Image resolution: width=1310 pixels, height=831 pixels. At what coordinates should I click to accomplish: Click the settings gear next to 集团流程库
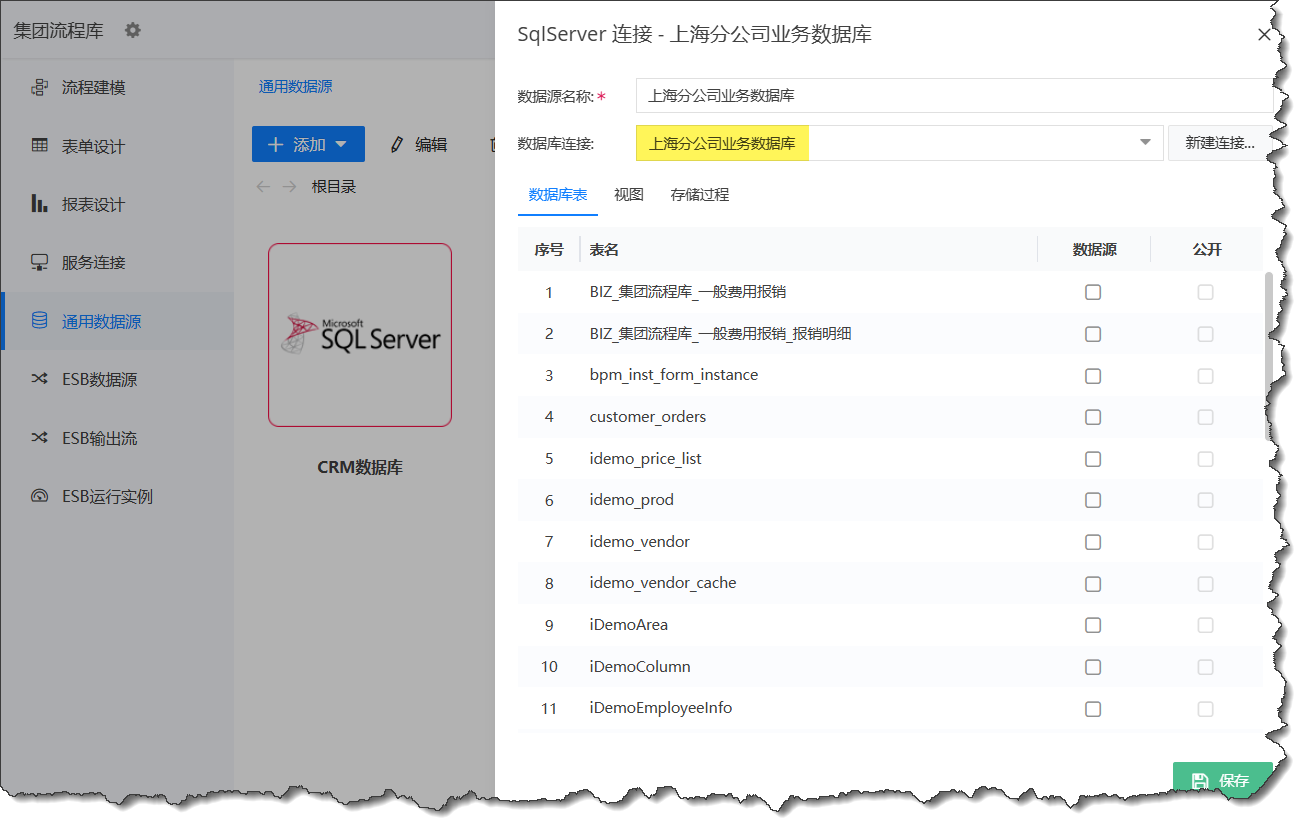point(133,31)
